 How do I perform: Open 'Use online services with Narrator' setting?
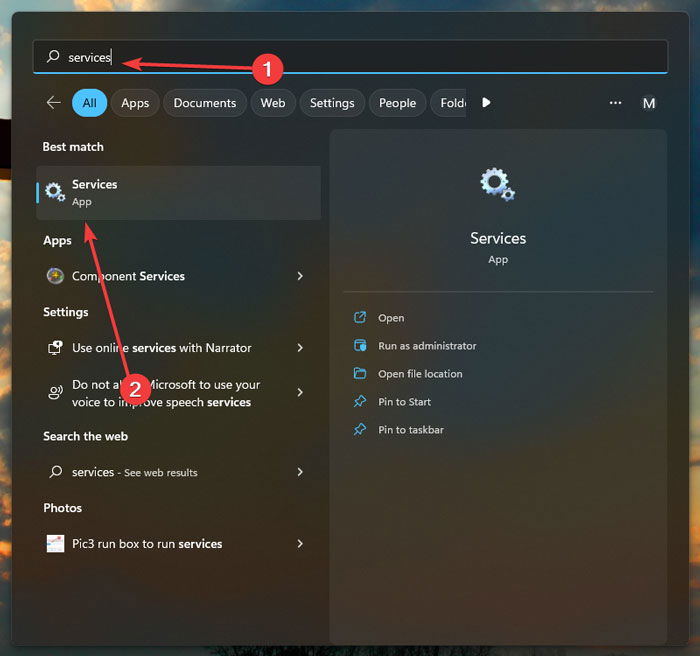(179, 347)
